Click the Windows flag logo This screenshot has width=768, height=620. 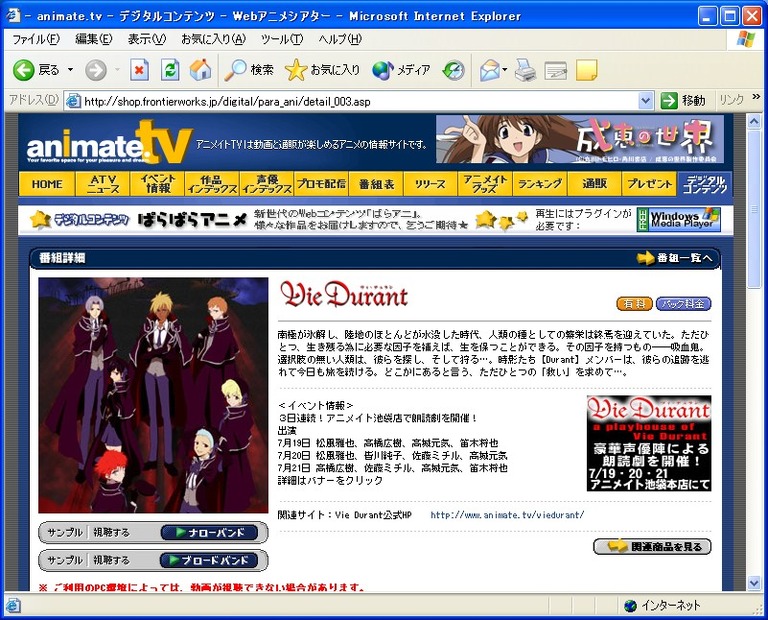(745, 39)
